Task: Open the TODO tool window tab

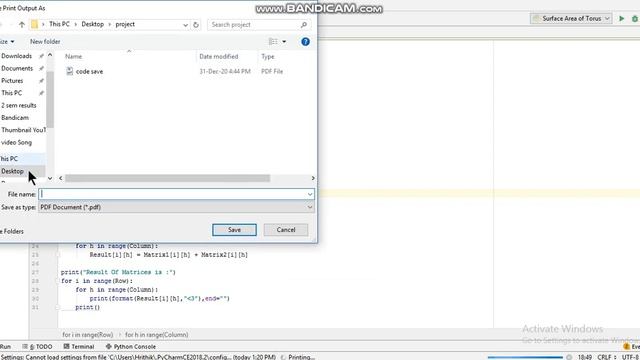Action: click(38, 347)
